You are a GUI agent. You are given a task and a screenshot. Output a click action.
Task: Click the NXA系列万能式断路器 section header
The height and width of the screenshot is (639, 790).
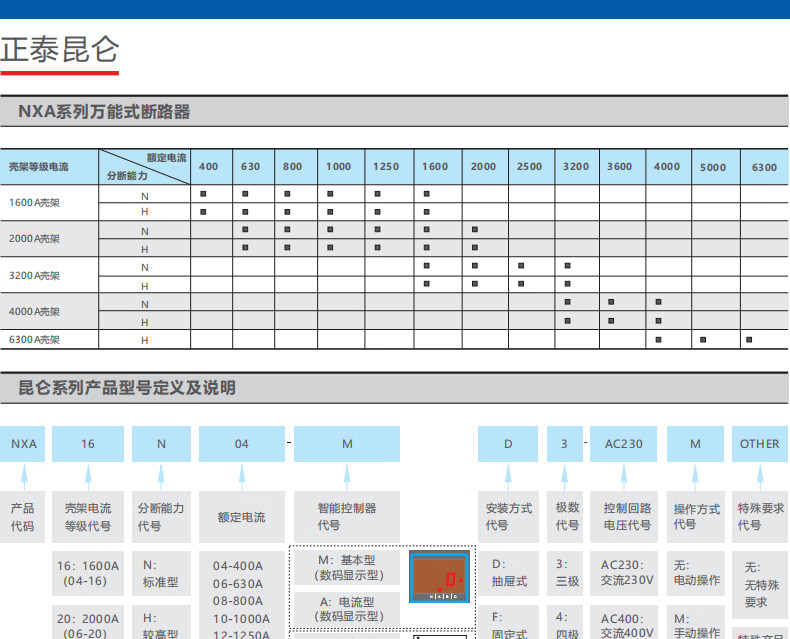pyautogui.click(x=104, y=112)
